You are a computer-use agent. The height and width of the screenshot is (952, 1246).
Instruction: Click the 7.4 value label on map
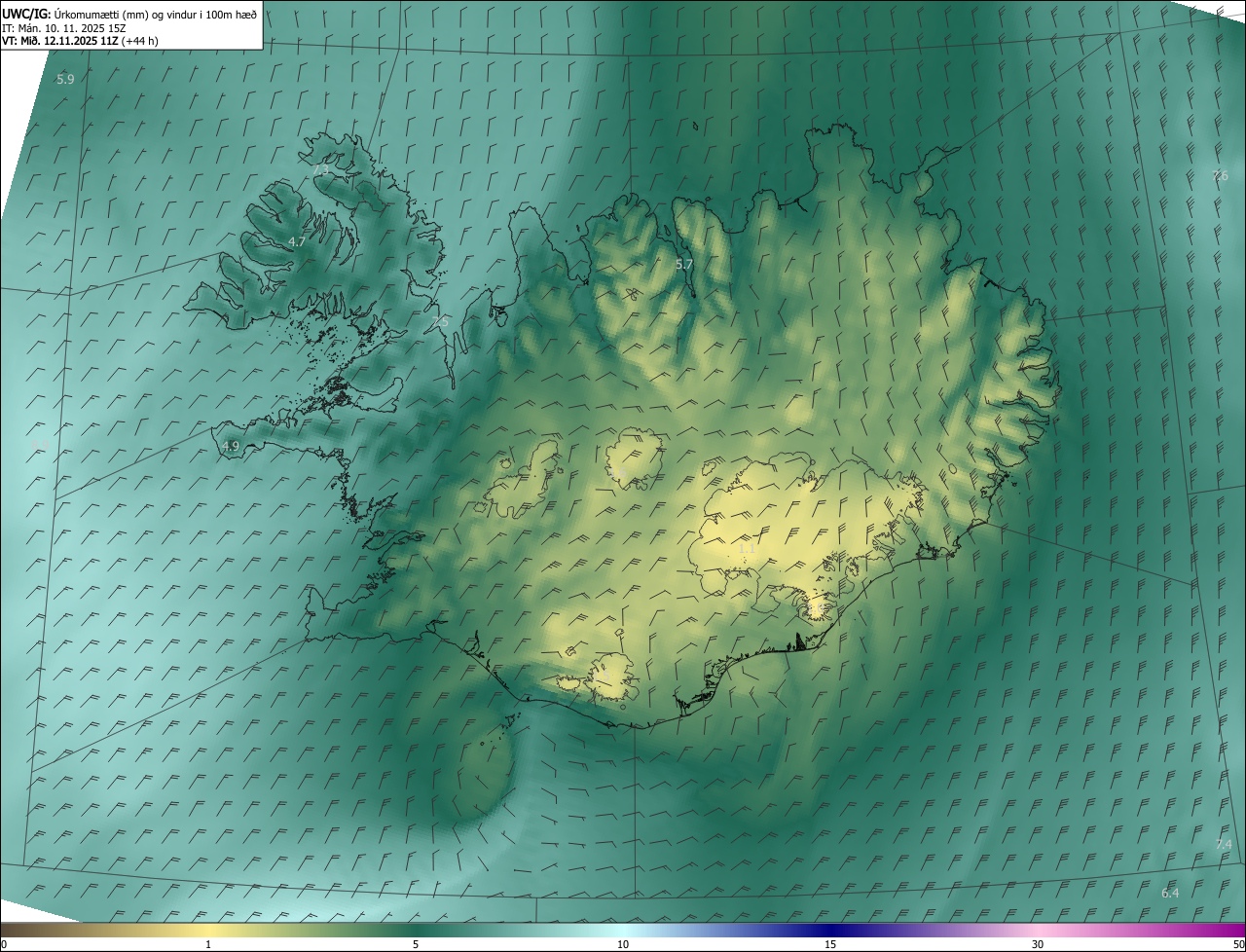coord(1224,844)
